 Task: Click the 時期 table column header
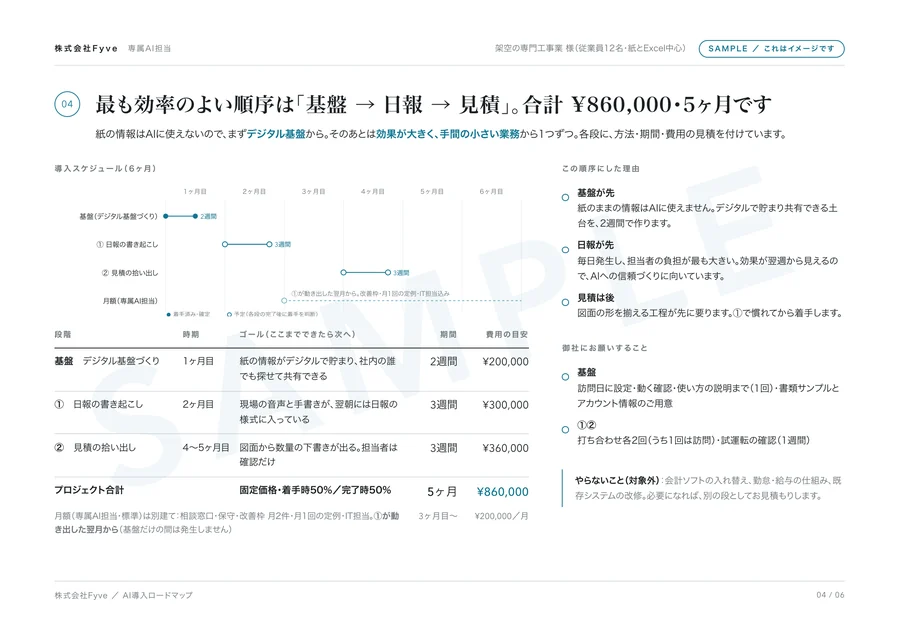coord(191,335)
